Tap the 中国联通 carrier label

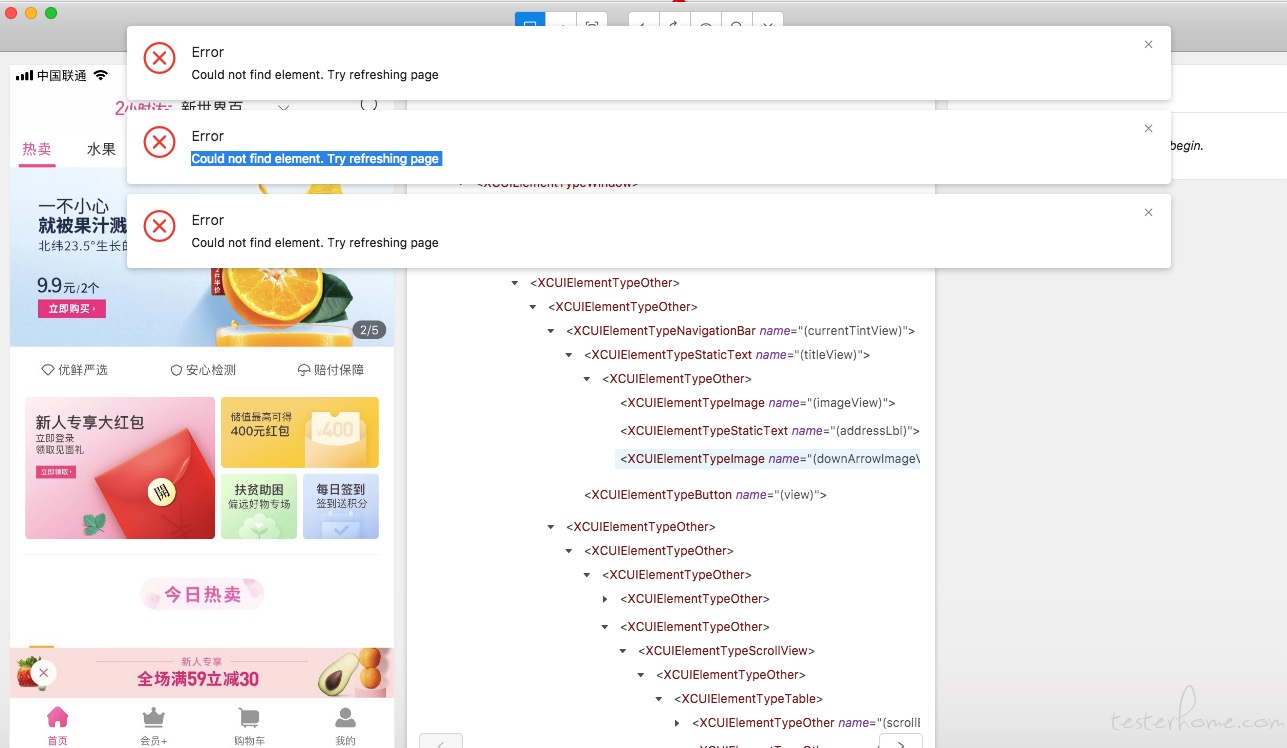(62, 76)
